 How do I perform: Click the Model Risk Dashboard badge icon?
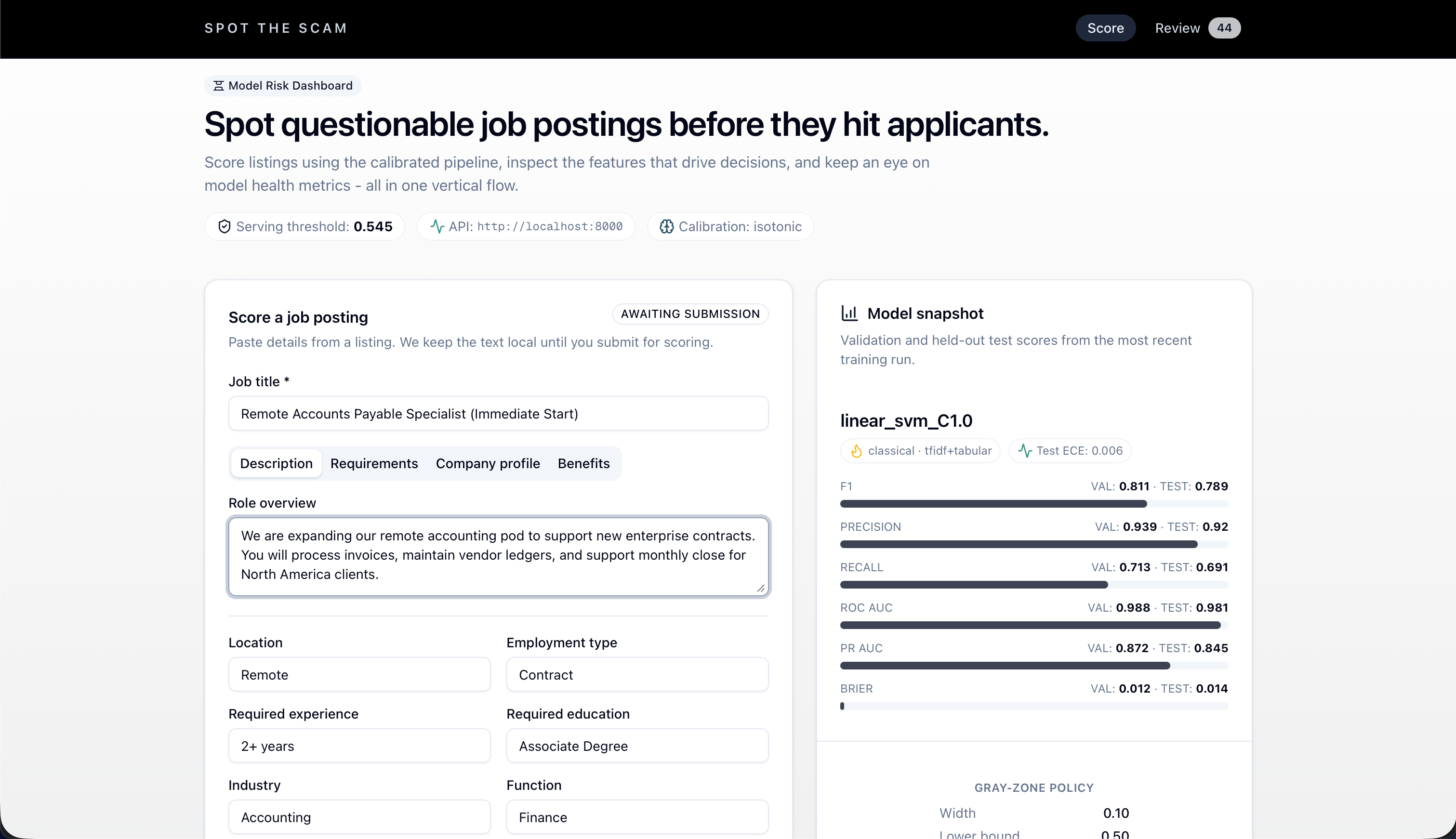pyautogui.click(x=218, y=86)
